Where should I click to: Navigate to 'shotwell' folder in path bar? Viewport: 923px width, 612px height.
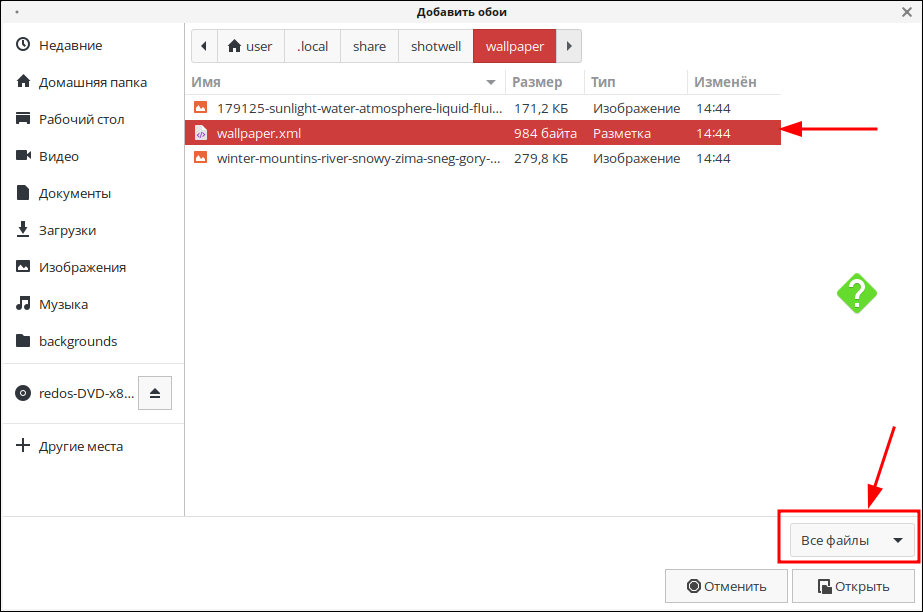pyautogui.click(x=436, y=46)
